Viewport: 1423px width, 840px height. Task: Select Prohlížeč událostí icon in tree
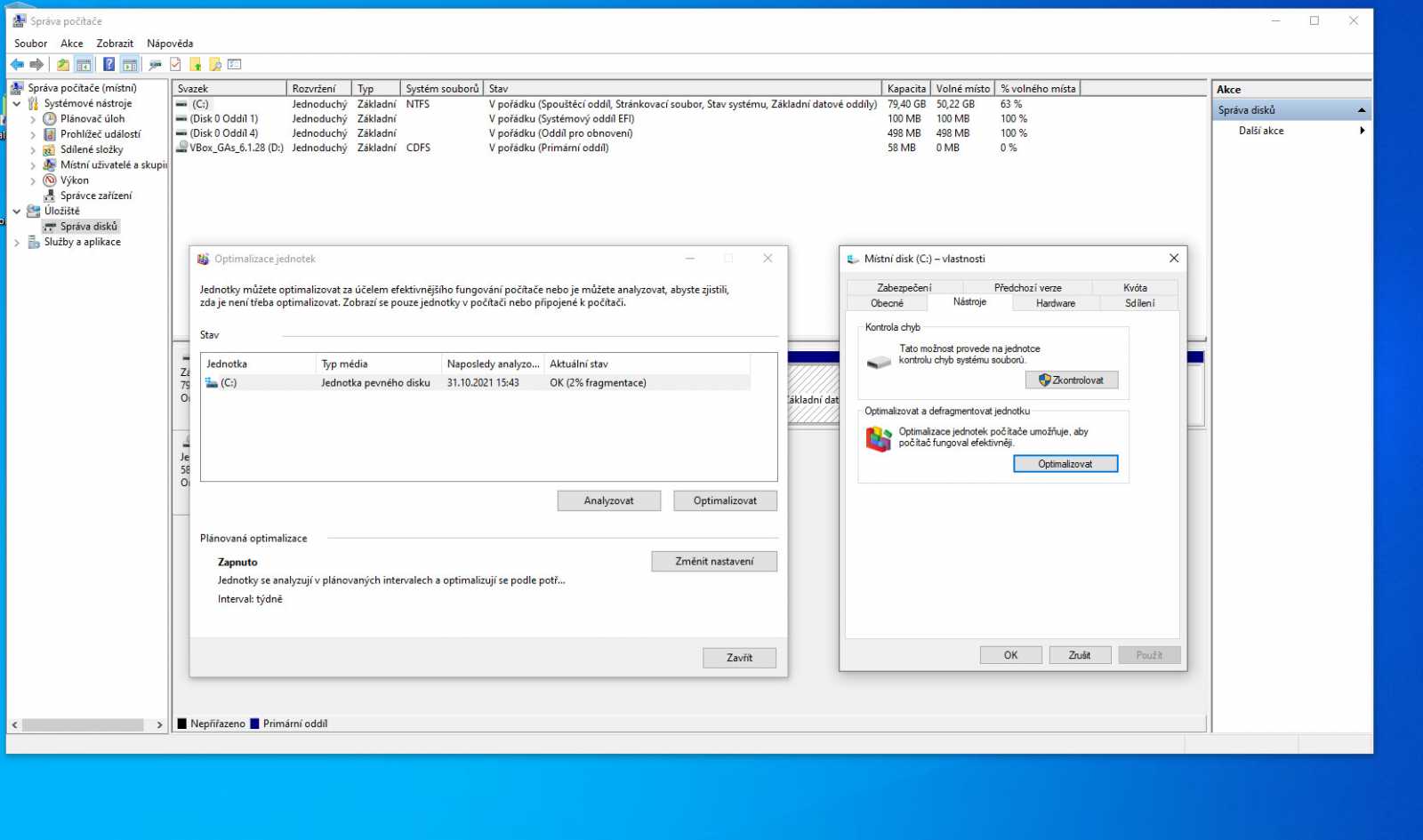pos(50,134)
